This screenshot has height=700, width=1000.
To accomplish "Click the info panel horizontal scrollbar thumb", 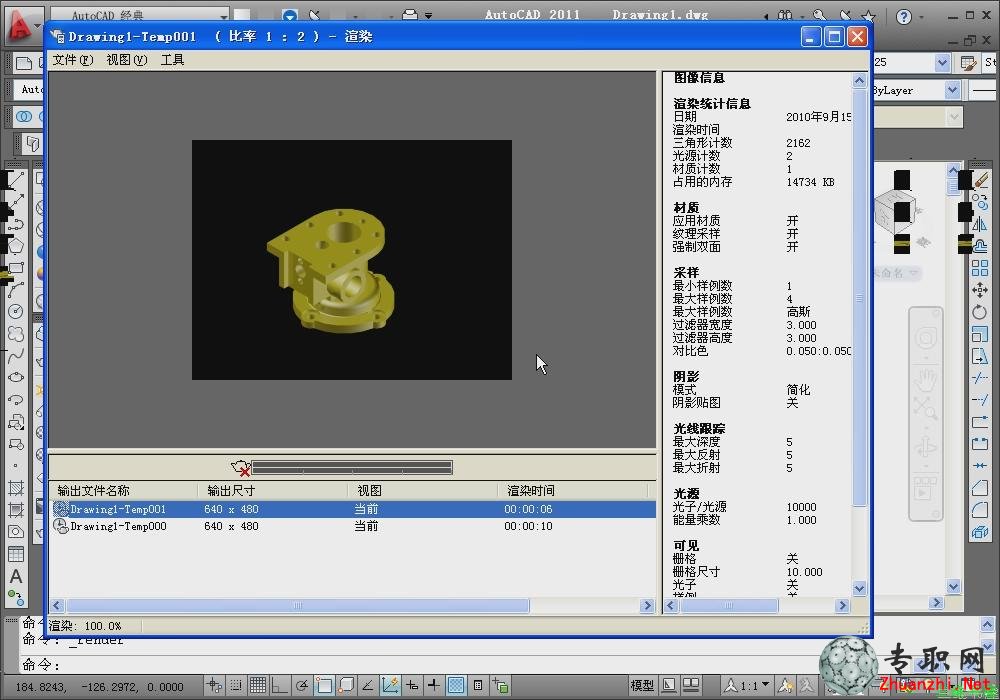I will tap(728, 605).
